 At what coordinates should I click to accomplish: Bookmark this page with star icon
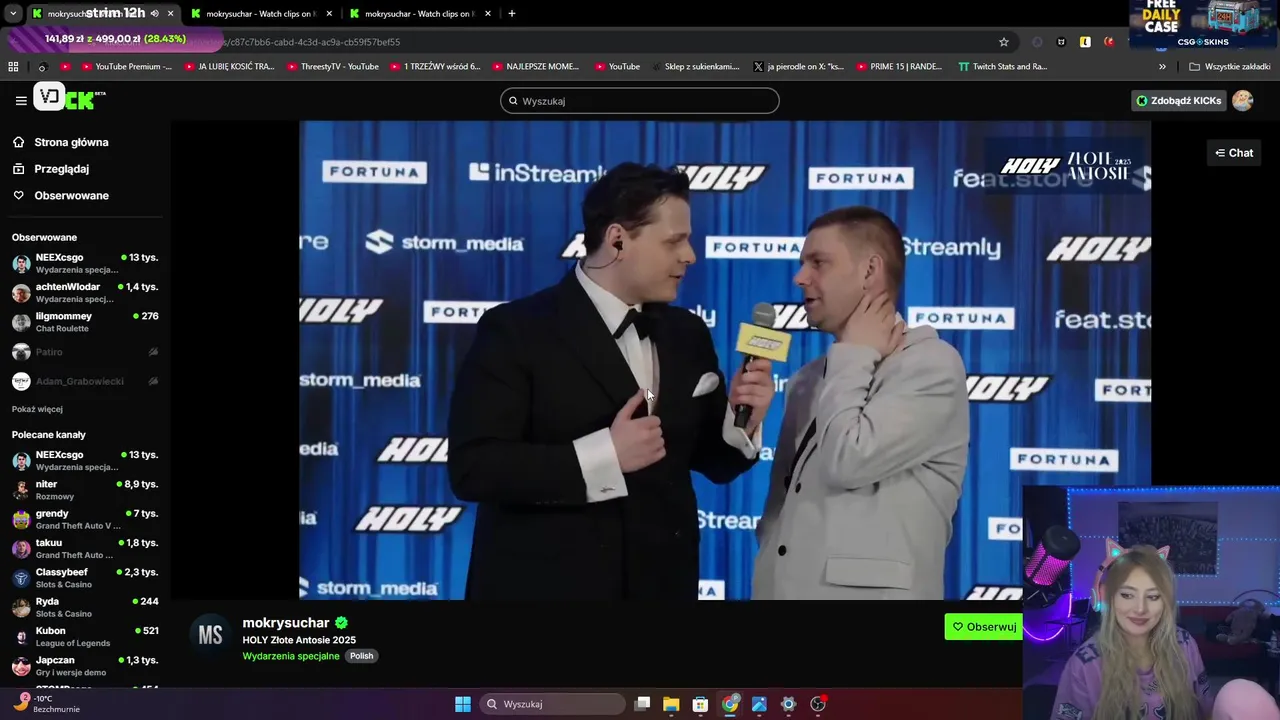(x=1004, y=42)
